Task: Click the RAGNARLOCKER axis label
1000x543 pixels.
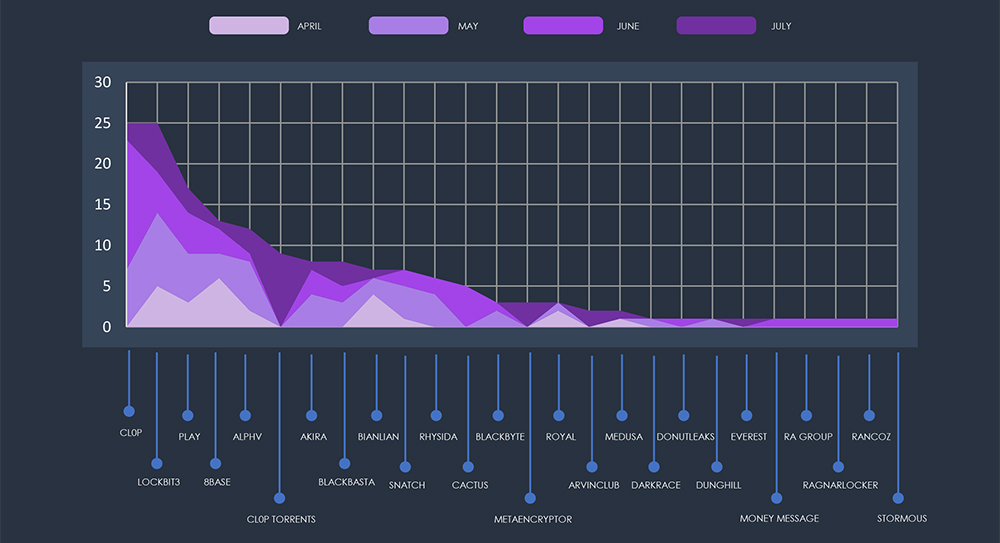Action: tap(841, 485)
